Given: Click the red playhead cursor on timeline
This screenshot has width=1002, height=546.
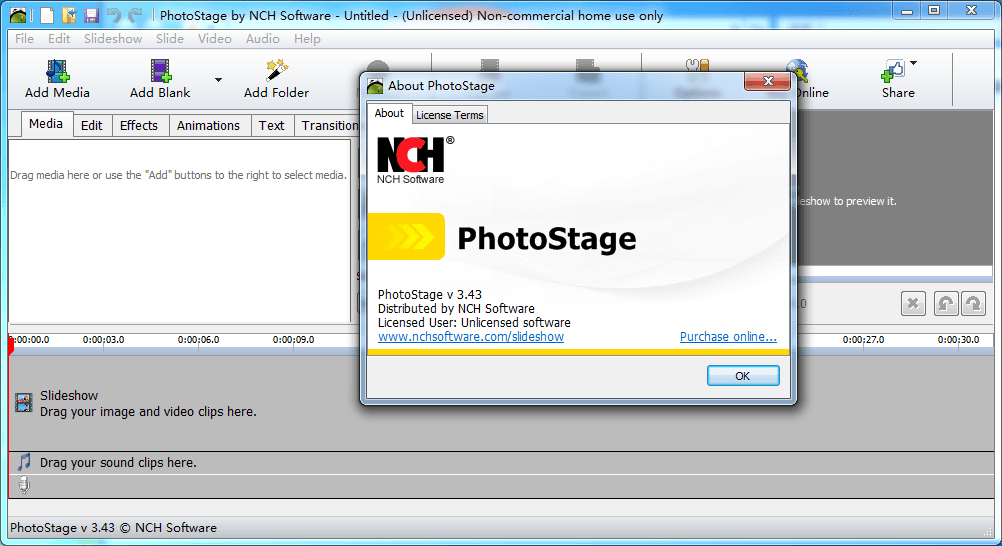Looking at the screenshot, I should [x=11, y=346].
